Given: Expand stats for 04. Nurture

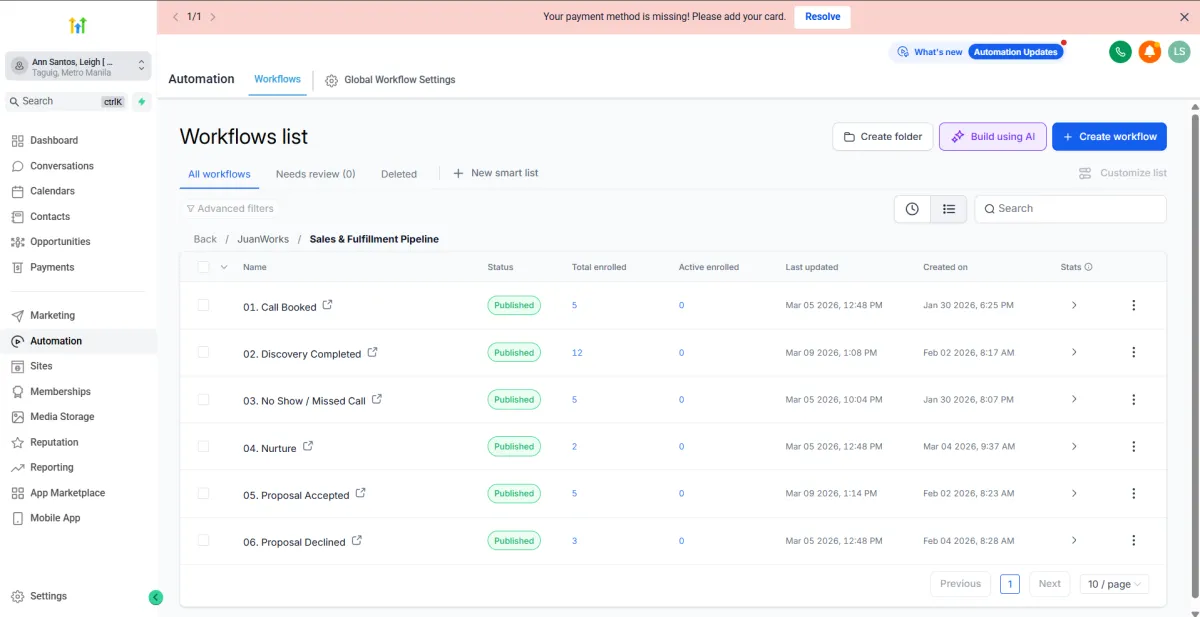Looking at the screenshot, I should [1074, 446].
